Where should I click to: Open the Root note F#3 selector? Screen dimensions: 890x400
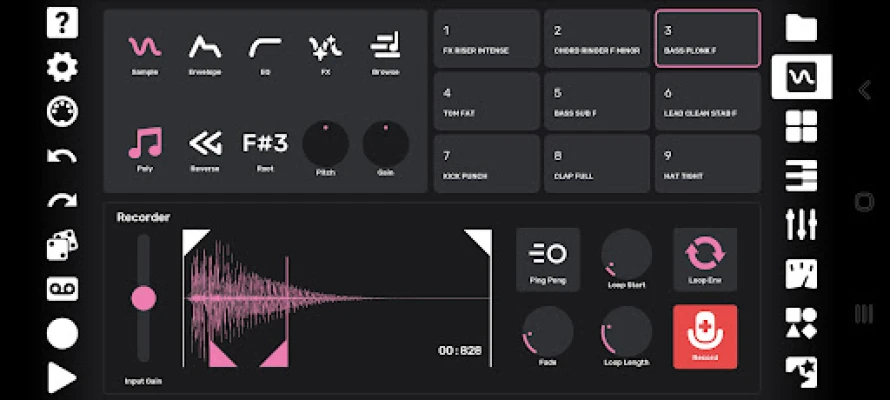tap(265, 149)
